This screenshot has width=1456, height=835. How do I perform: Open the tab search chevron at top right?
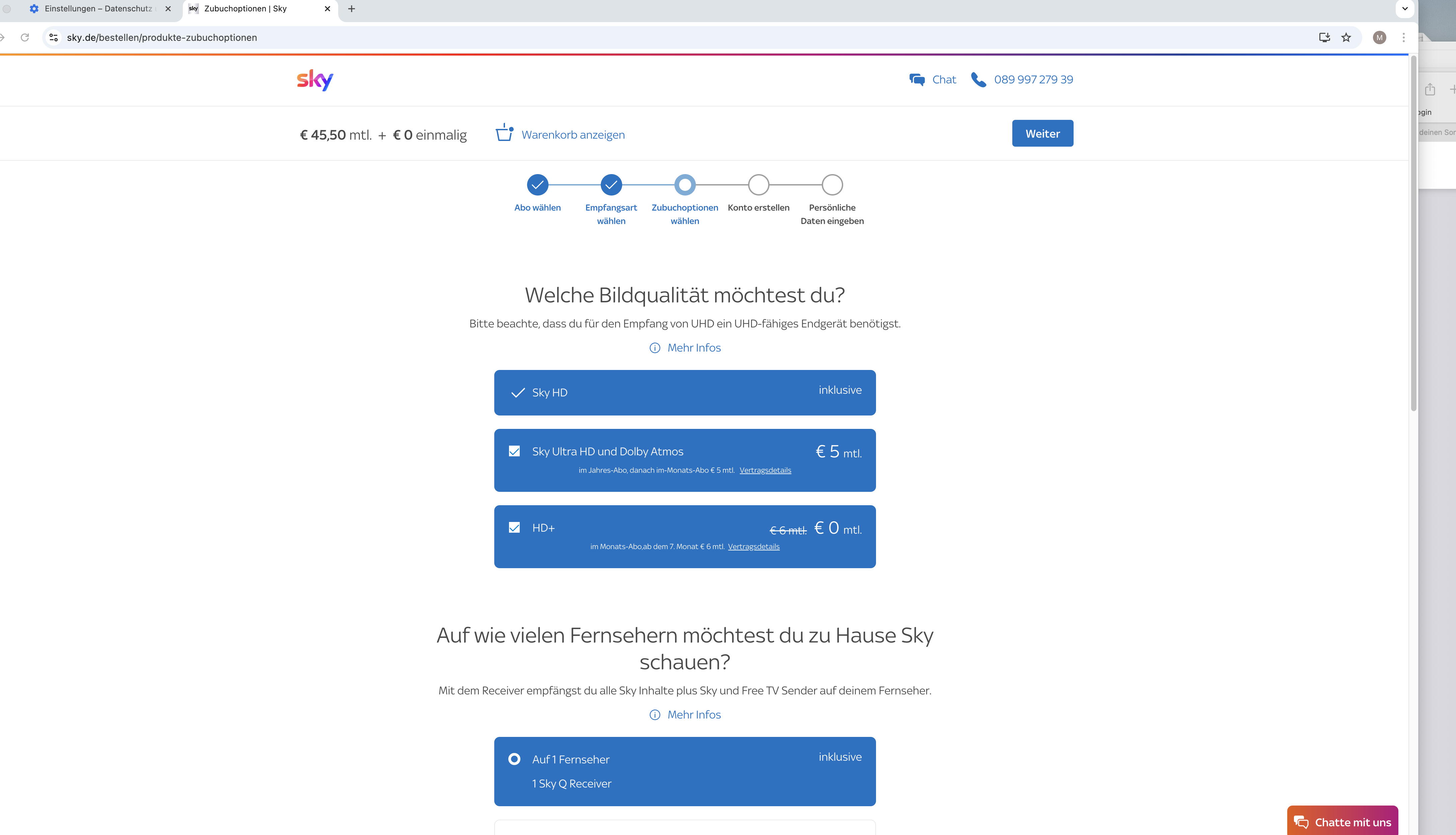[x=1404, y=9]
